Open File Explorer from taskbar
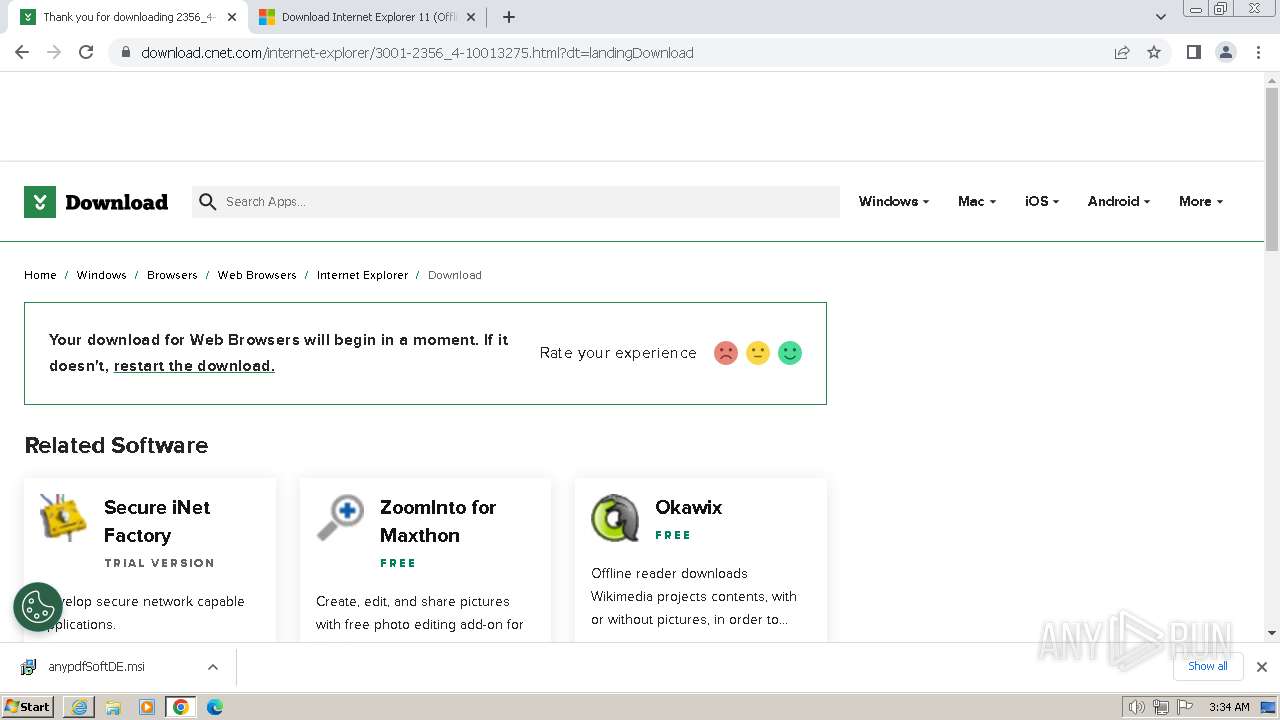Screen dimensions: 1280x720 pyautogui.click(x=113, y=707)
